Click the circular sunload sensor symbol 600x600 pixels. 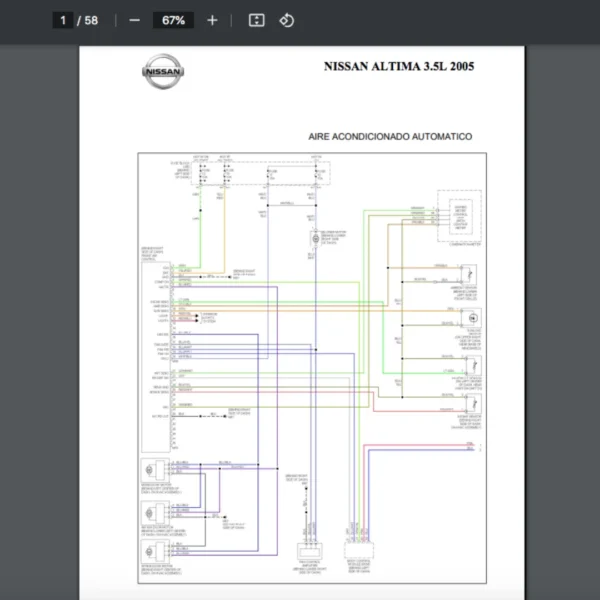click(470, 317)
